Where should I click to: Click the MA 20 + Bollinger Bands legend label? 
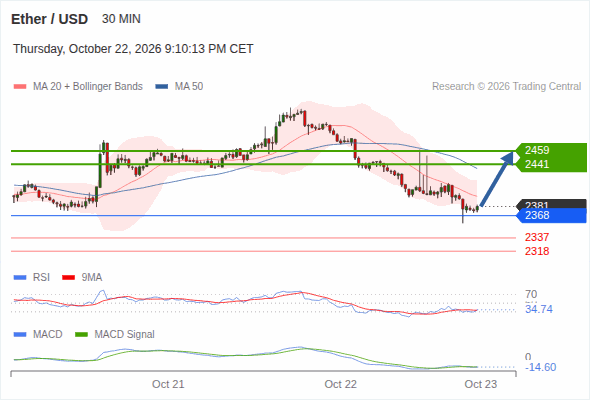(x=88, y=87)
